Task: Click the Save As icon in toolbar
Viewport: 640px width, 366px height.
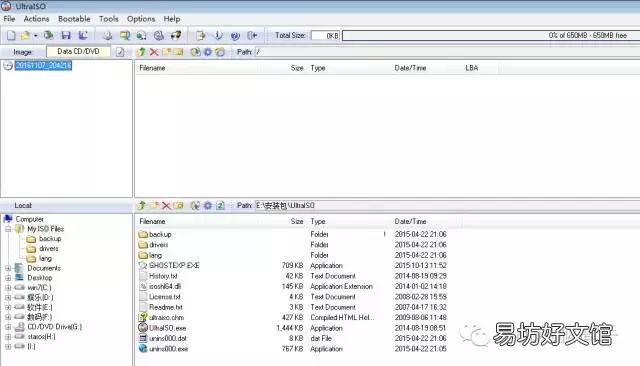Action: tap(83, 35)
